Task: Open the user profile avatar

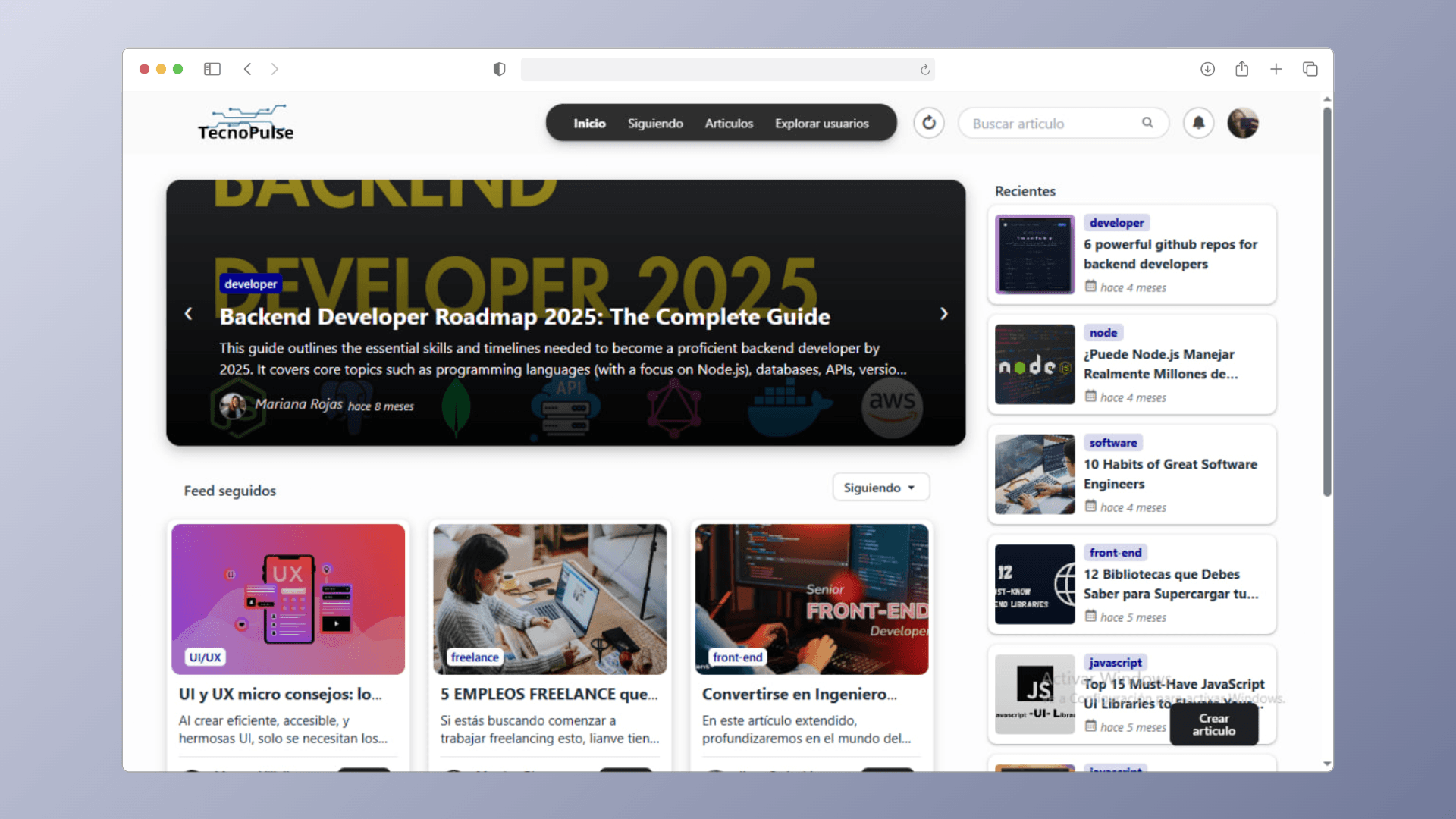Action: coord(1243,123)
